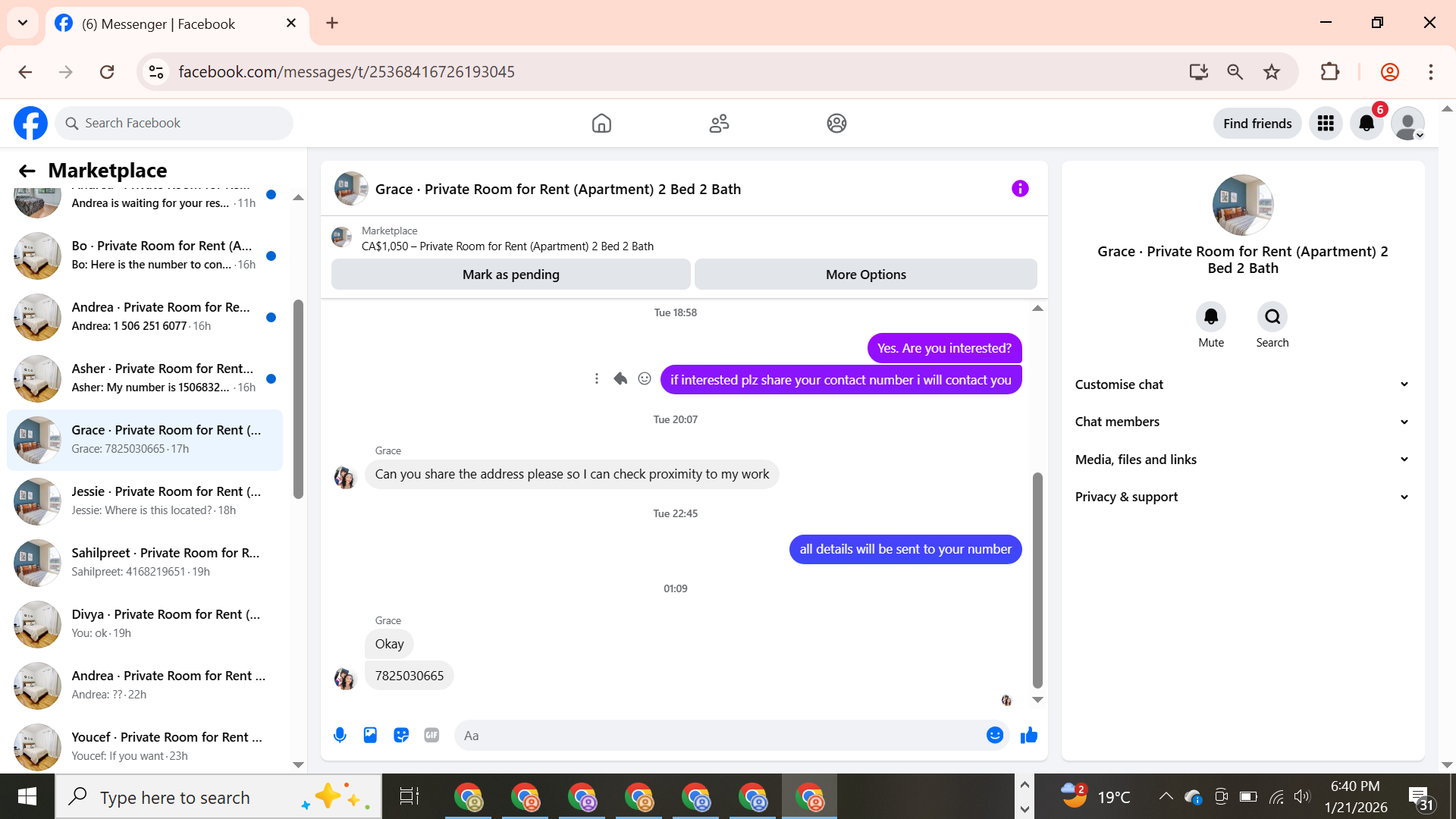The height and width of the screenshot is (819, 1456).
Task: Click the voice clip microphone icon
Action: [x=340, y=735]
